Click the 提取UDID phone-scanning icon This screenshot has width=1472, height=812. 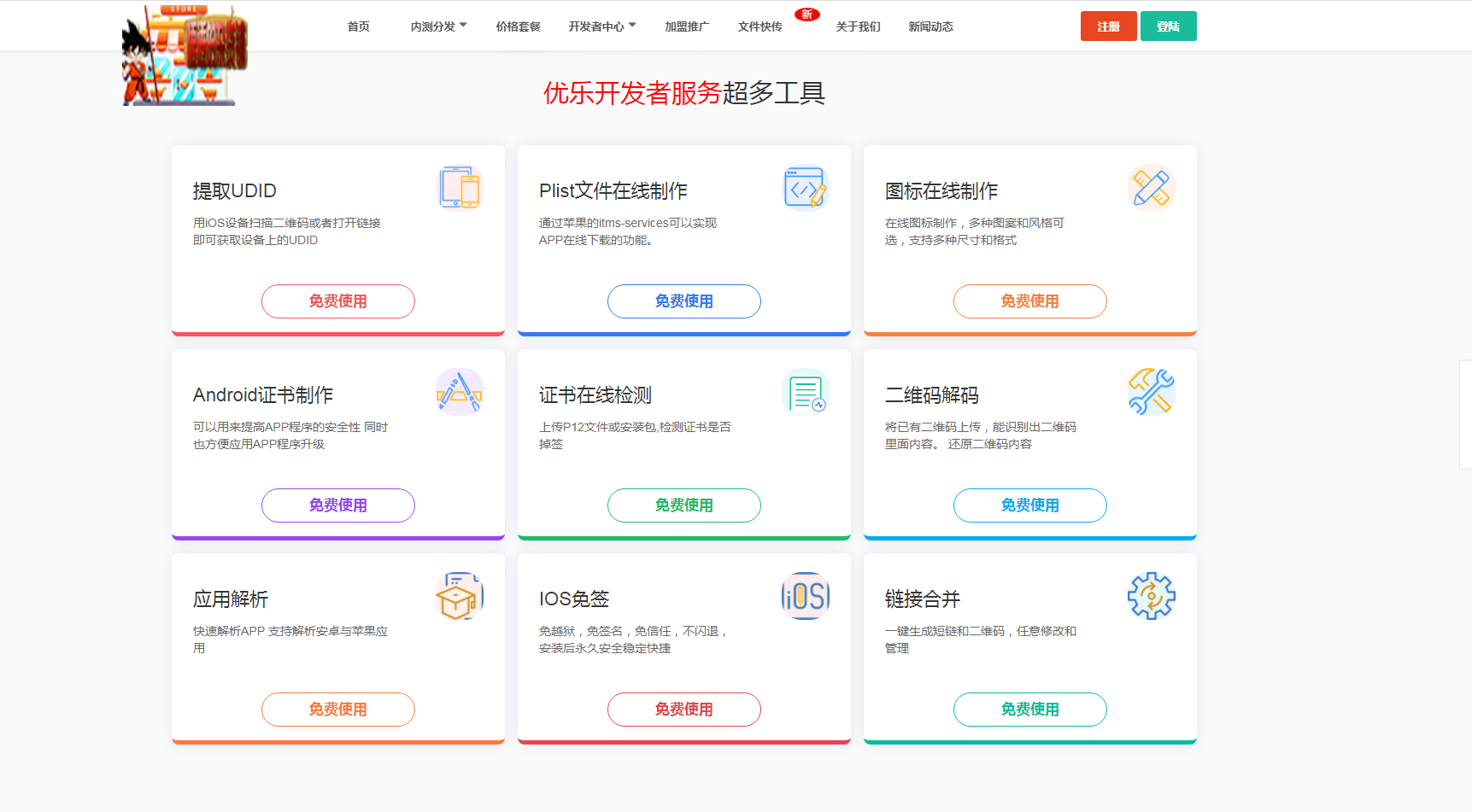(460, 188)
